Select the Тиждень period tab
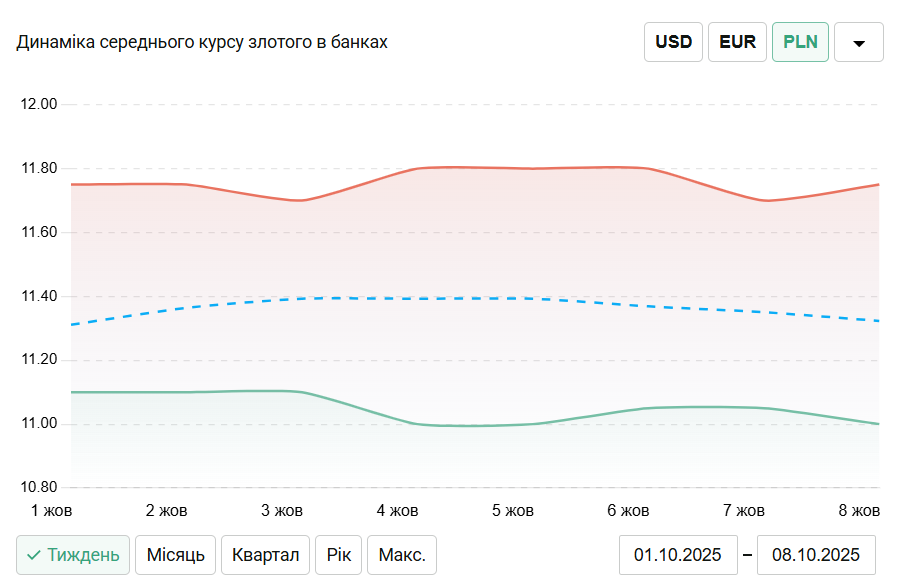904x585 pixels. (73, 555)
